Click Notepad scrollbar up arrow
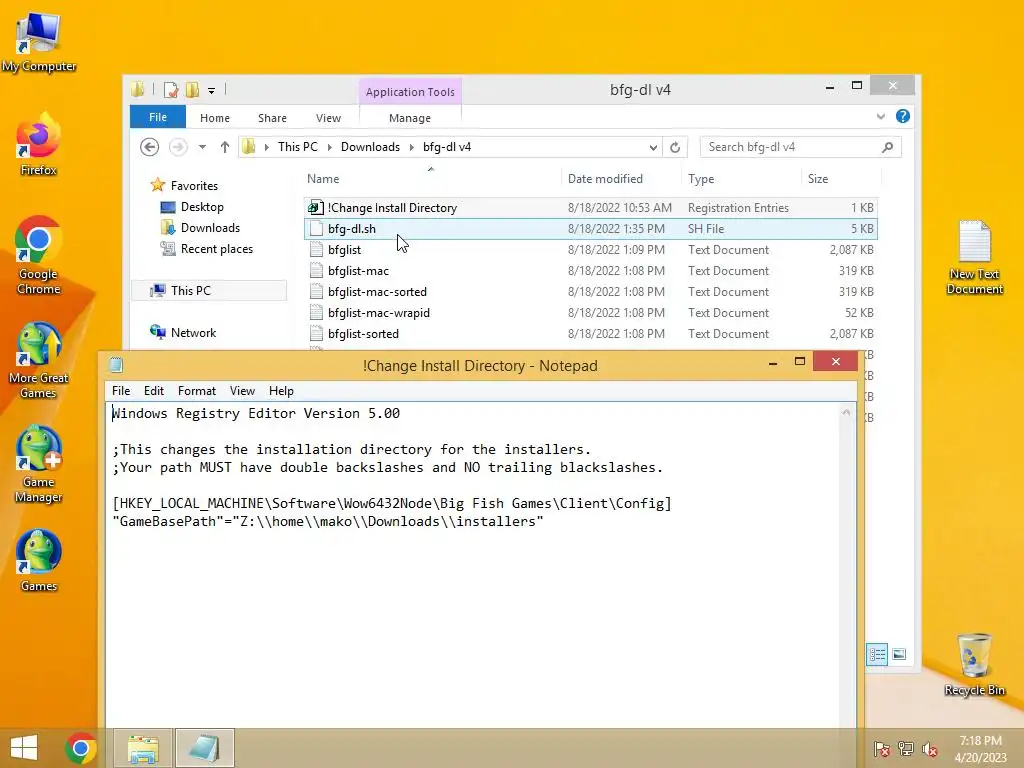This screenshot has width=1024, height=768. click(x=846, y=413)
